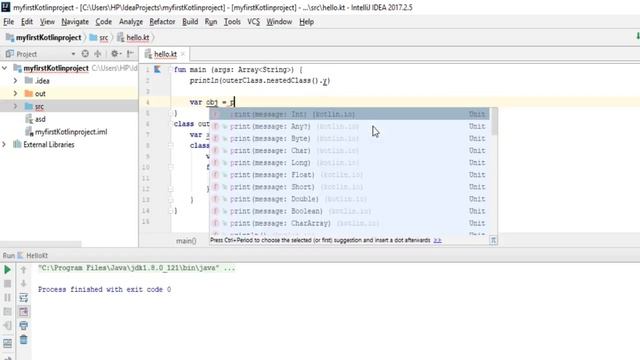Choose print(message: Boolean) completion suggestion

[349, 211]
